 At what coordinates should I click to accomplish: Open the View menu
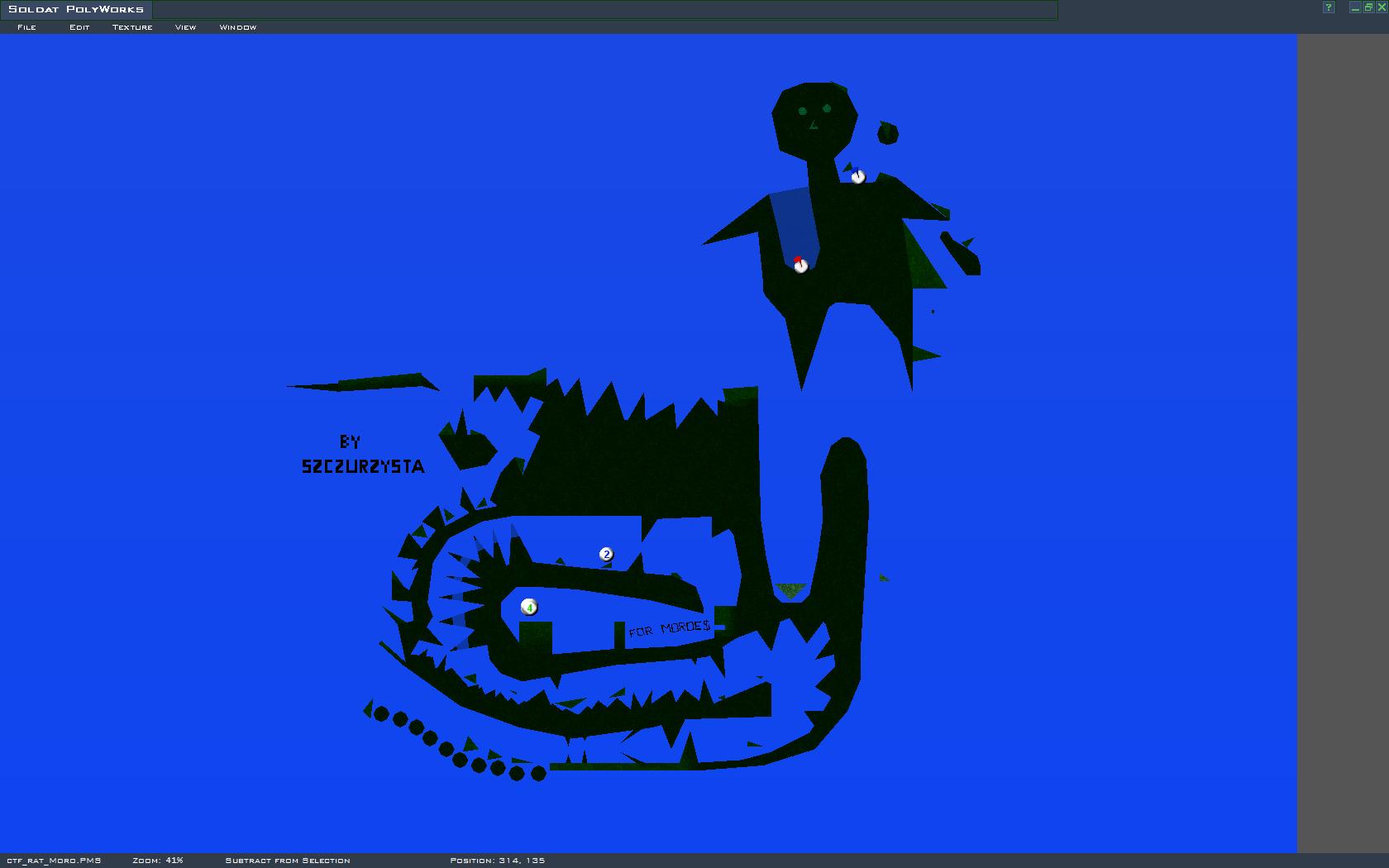point(185,27)
